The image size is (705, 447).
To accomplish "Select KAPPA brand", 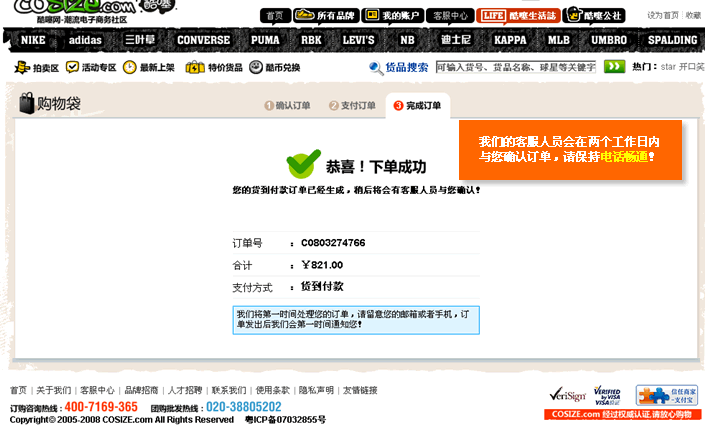I will [510, 40].
